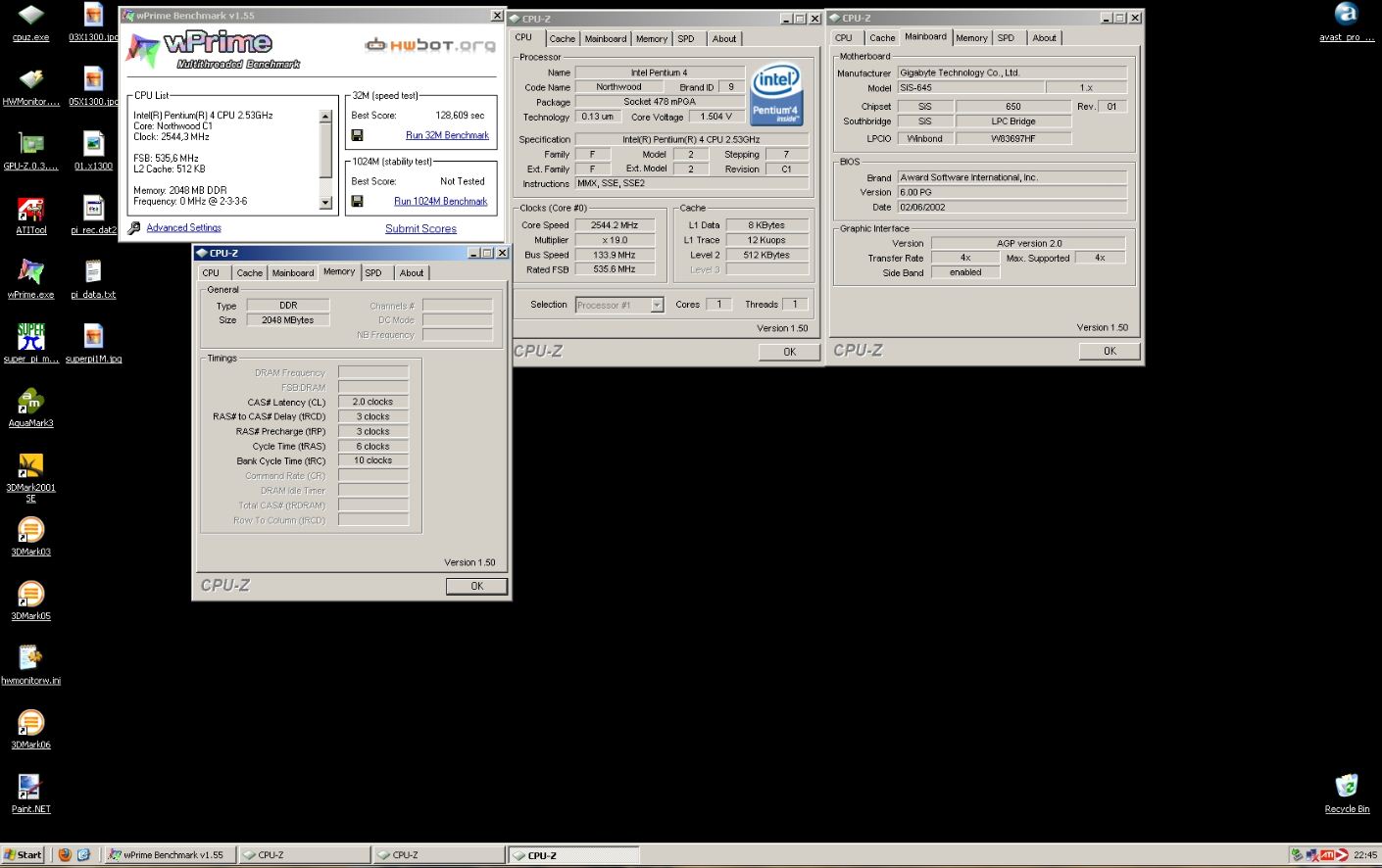Click the Run 1024M Benchmark link
Screen dimensions: 1382x868
pos(440,201)
